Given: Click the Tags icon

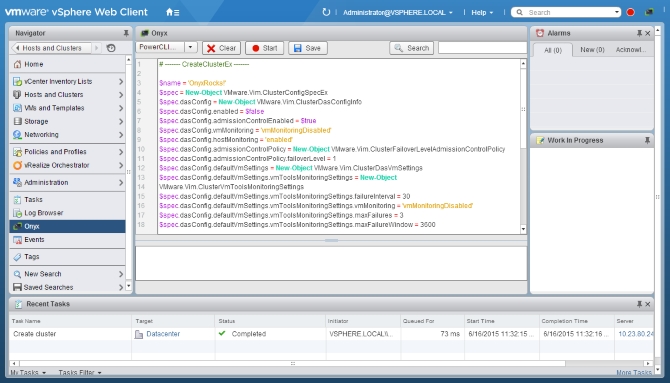Looking at the screenshot, I should click(17, 257).
